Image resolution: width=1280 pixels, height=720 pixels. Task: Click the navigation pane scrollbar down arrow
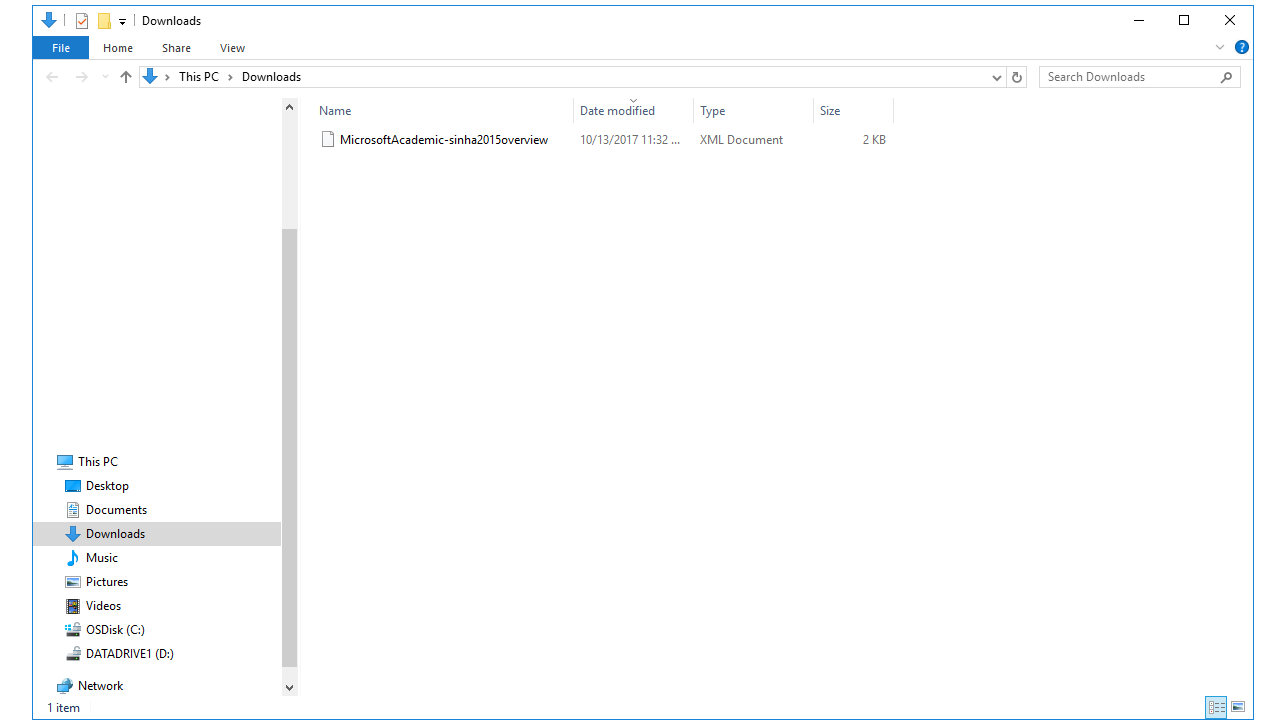tap(290, 687)
